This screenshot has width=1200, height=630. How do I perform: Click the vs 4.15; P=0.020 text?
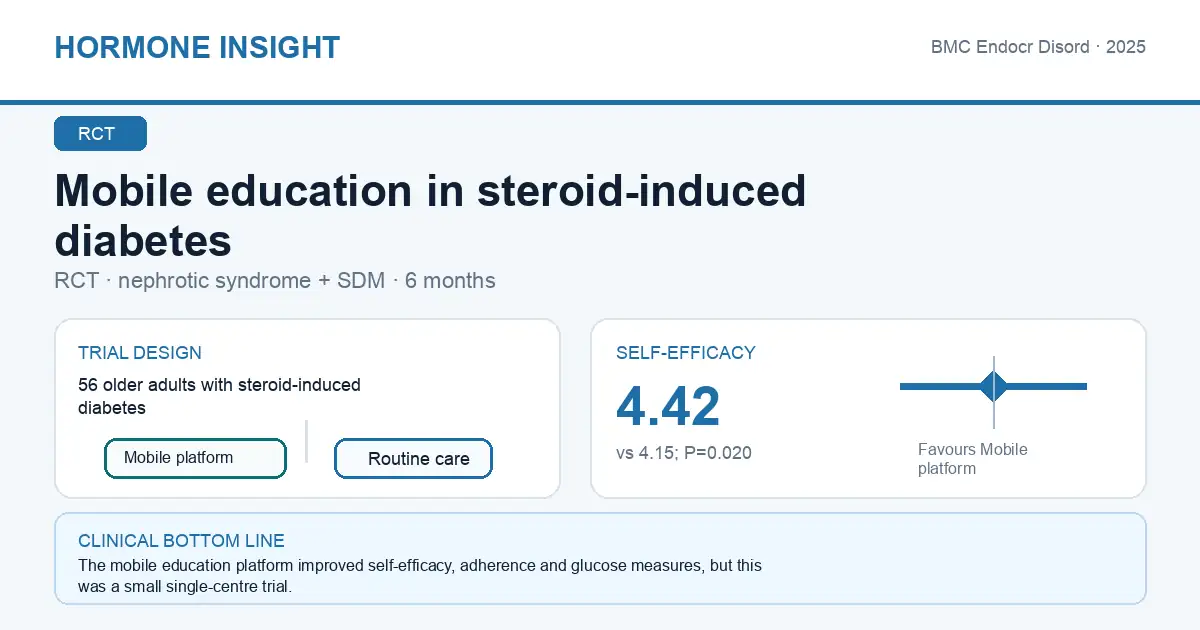[684, 453]
